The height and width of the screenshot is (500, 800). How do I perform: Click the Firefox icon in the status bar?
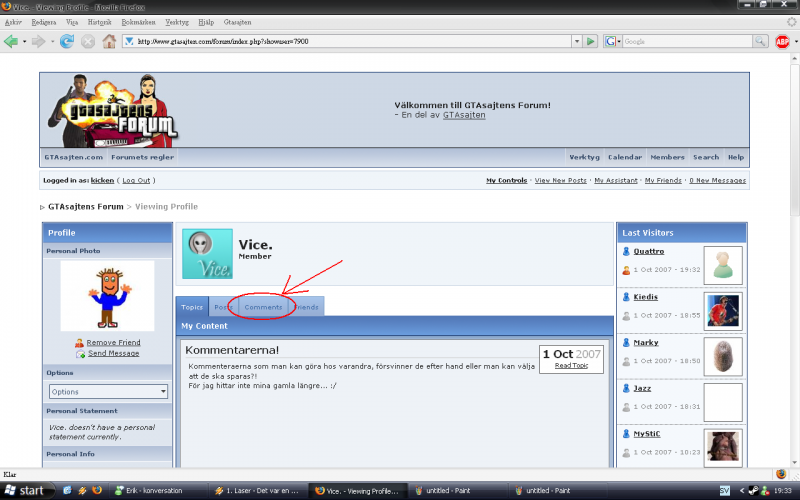coord(781,474)
